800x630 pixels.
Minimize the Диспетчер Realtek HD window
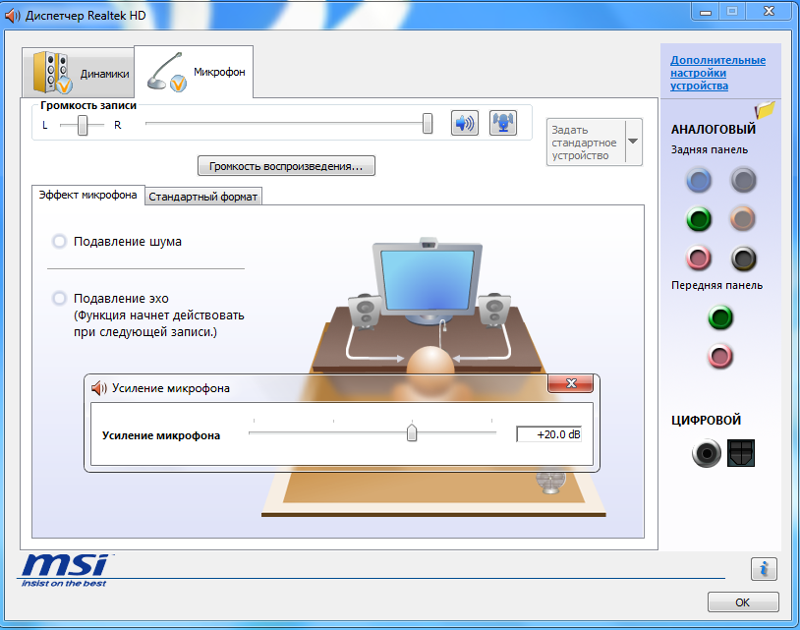click(x=706, y=12)
